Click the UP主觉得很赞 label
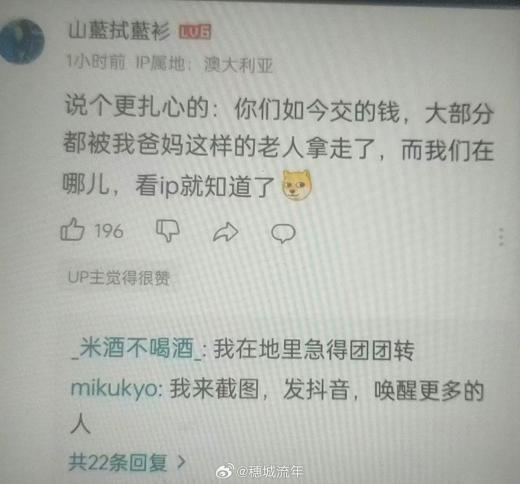This screenshot has width=520, height=484. 119,278
